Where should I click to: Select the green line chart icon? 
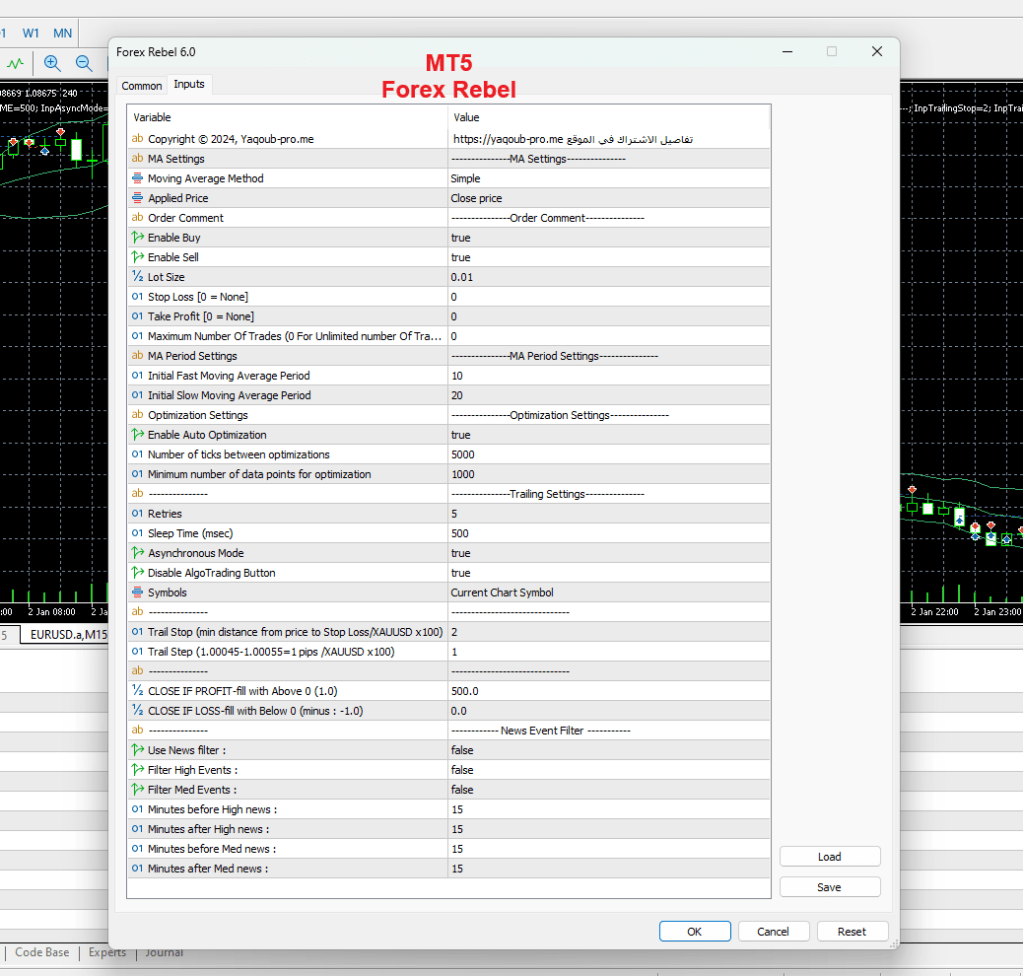point(15,63)
